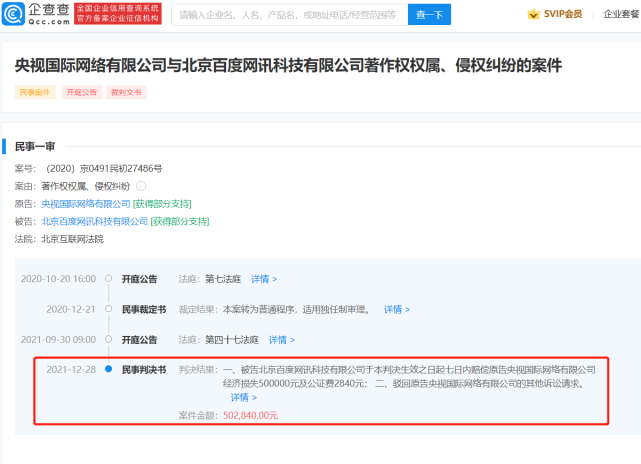This screenshot has height=464, width=641.
Task: Click the 全国企业信用查询系统 red banner
Action: [x=118, y=13]
